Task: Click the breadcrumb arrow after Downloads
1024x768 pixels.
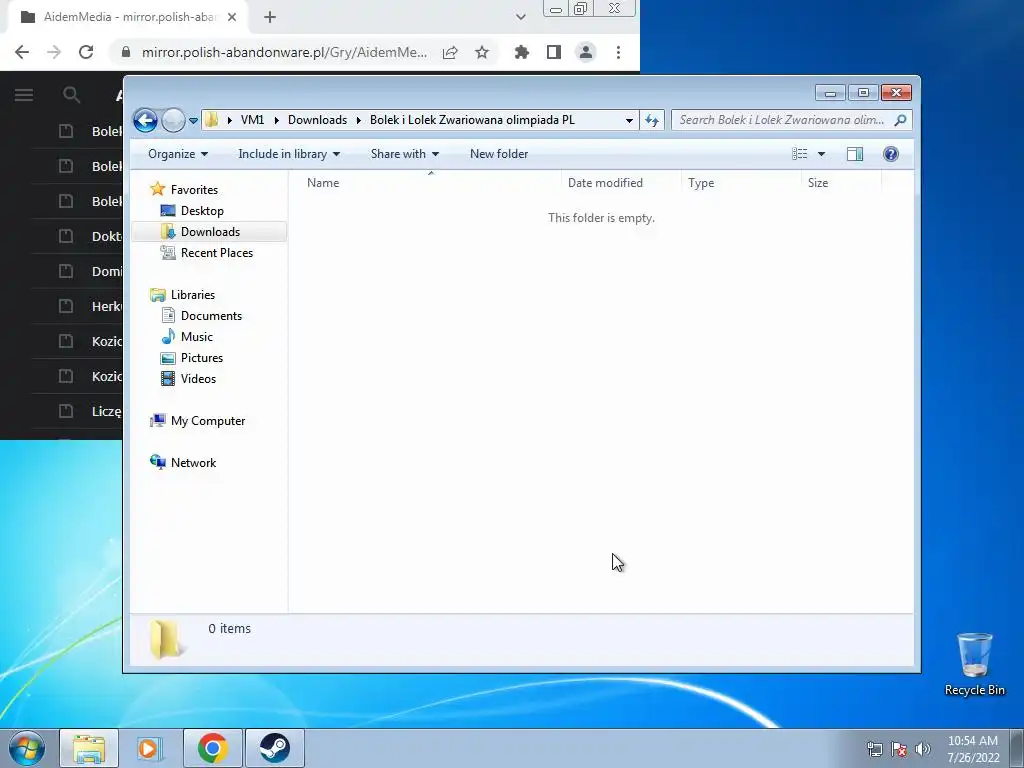Action: click(359, 120)
